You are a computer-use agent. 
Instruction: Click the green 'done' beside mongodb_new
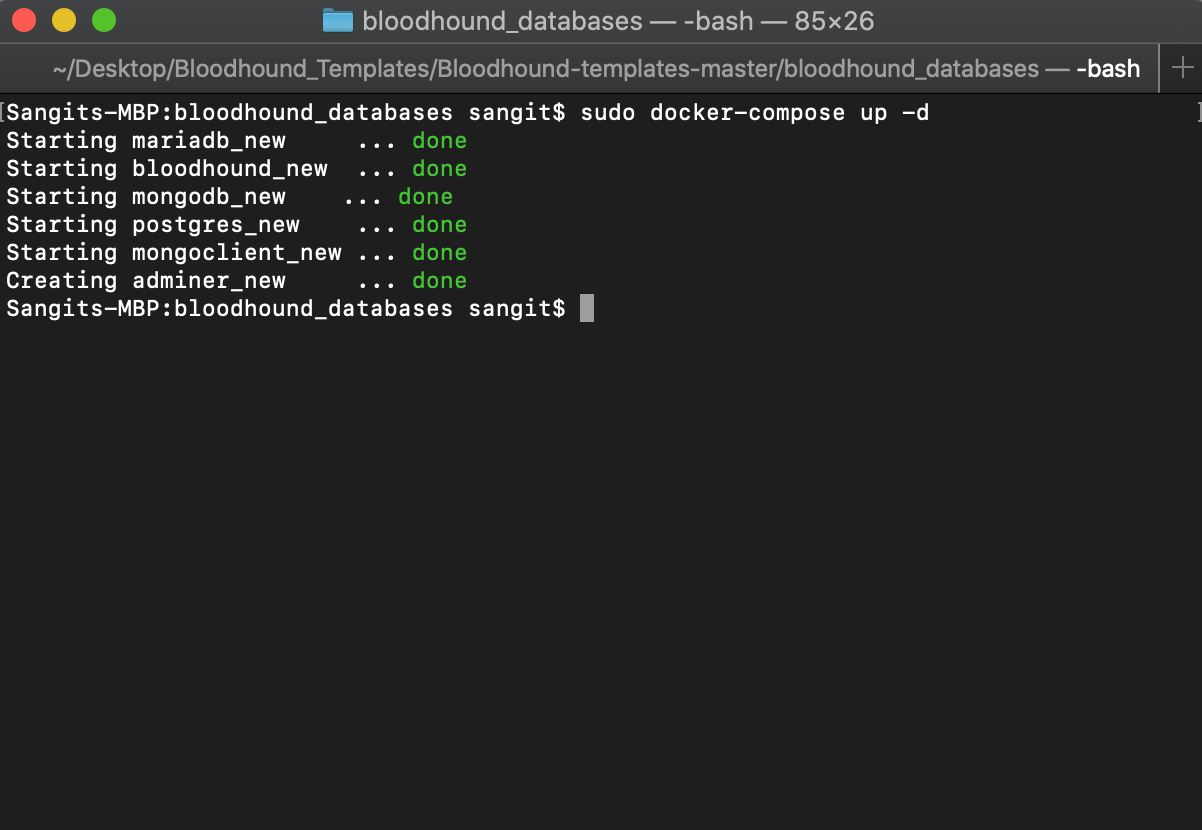(x=426, y=197)
